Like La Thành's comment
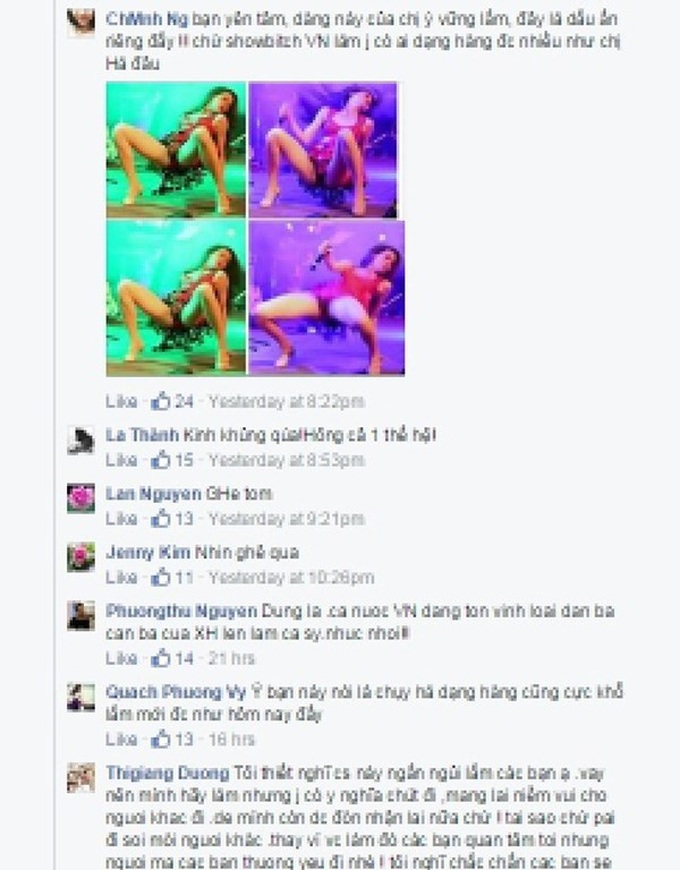The width and height of the screenshot is (680, 870). point(121,460)
